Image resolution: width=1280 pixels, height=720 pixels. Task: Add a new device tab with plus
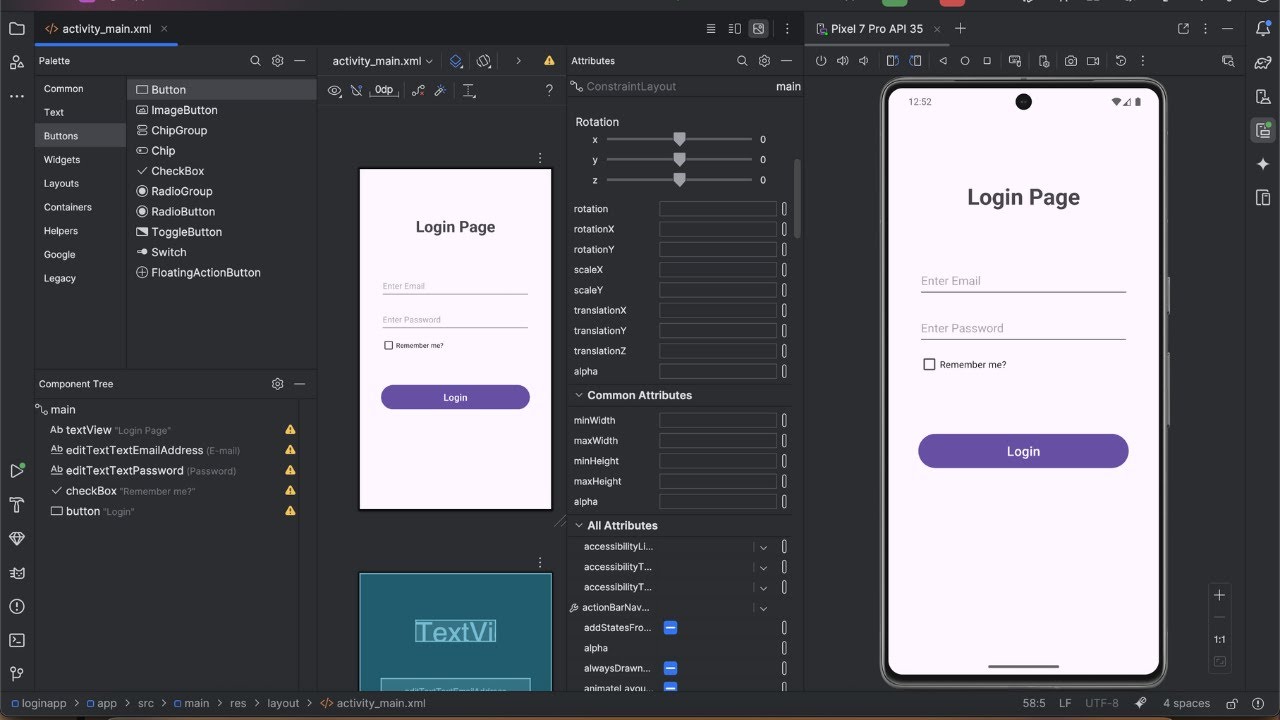tap(960, 29)
